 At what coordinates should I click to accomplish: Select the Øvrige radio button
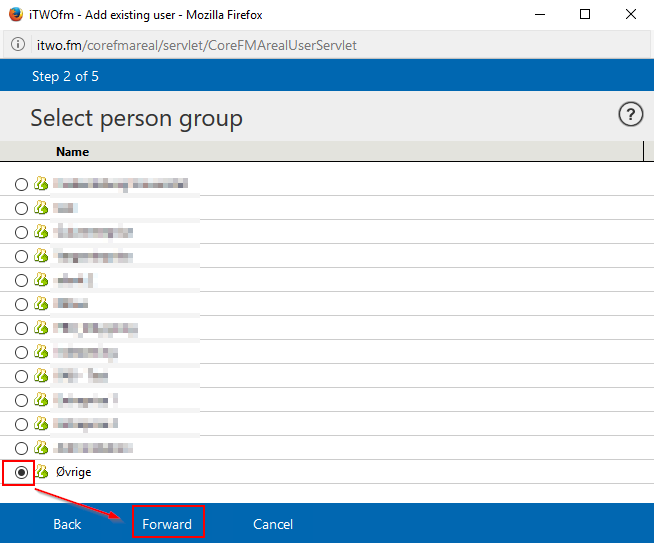coord(21,472)
